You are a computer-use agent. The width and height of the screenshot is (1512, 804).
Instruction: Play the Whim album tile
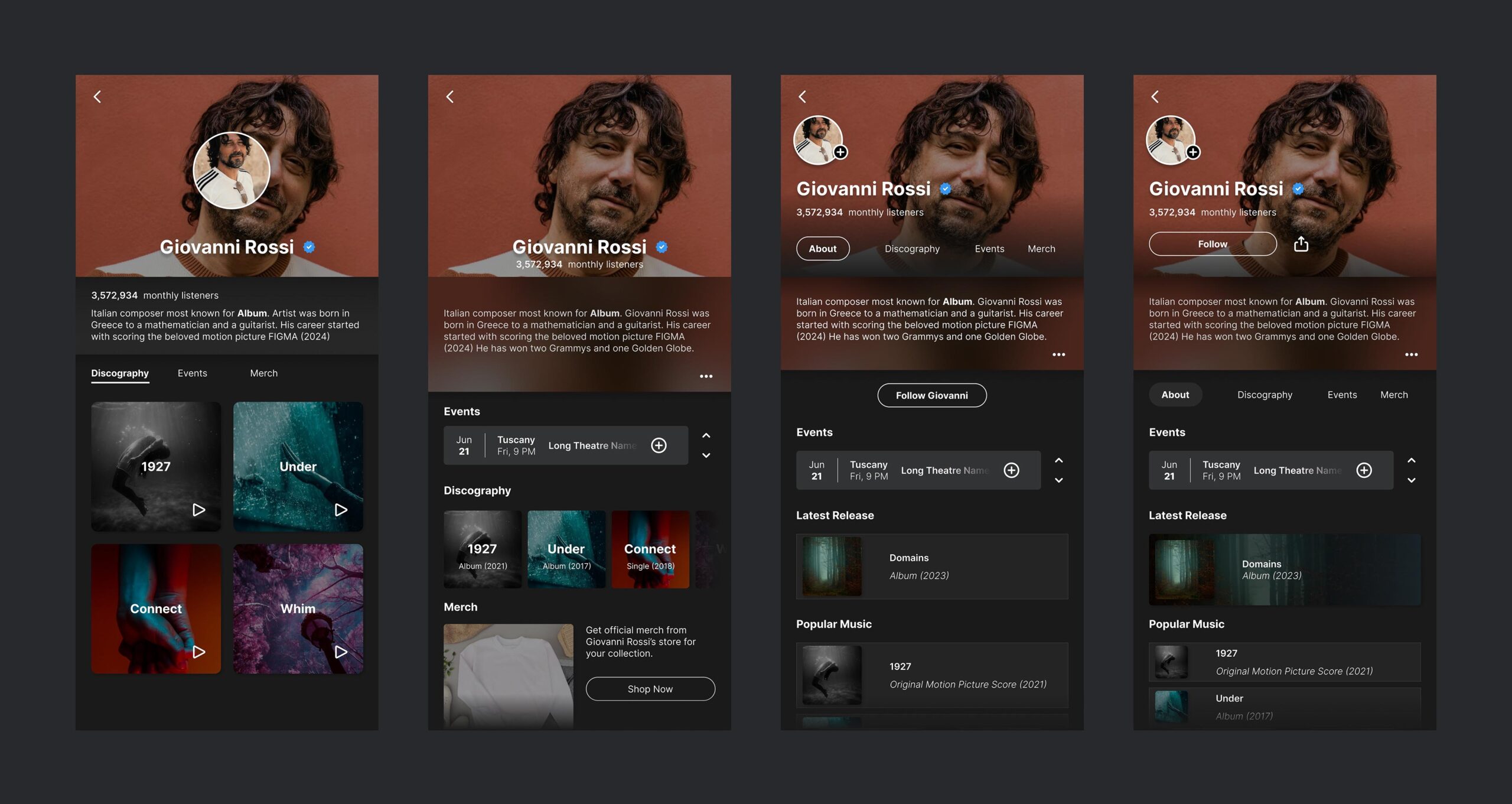point(341,652)
